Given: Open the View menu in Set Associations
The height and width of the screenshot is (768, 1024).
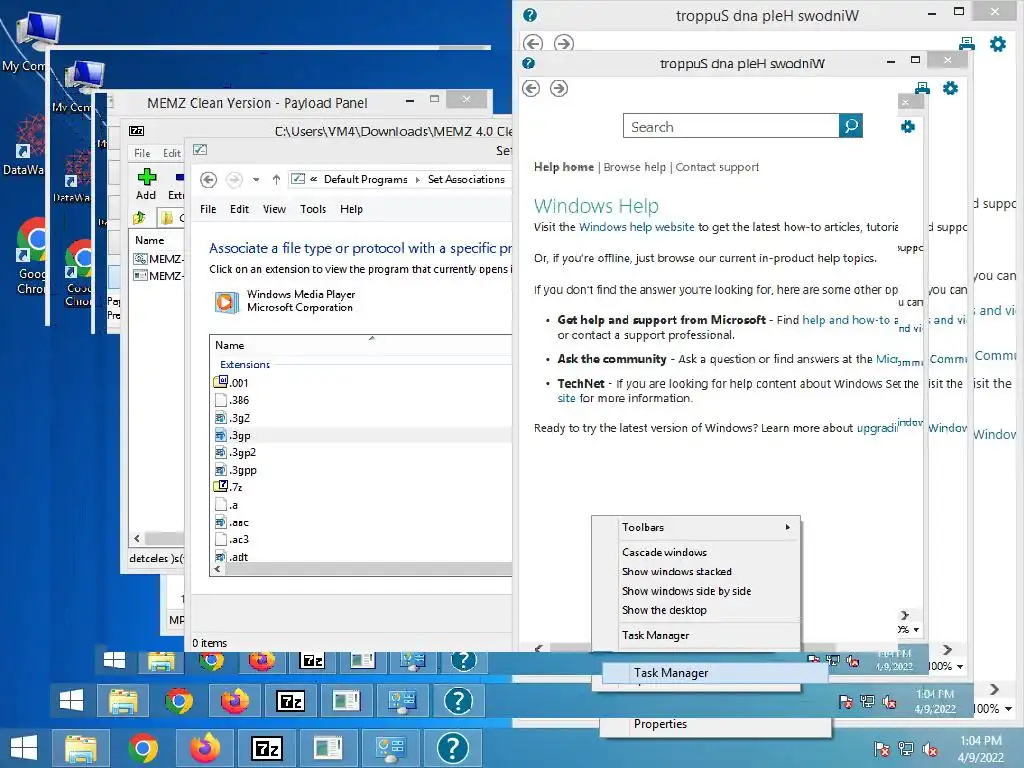Looking at the screenshot, I should pos(274,209).
